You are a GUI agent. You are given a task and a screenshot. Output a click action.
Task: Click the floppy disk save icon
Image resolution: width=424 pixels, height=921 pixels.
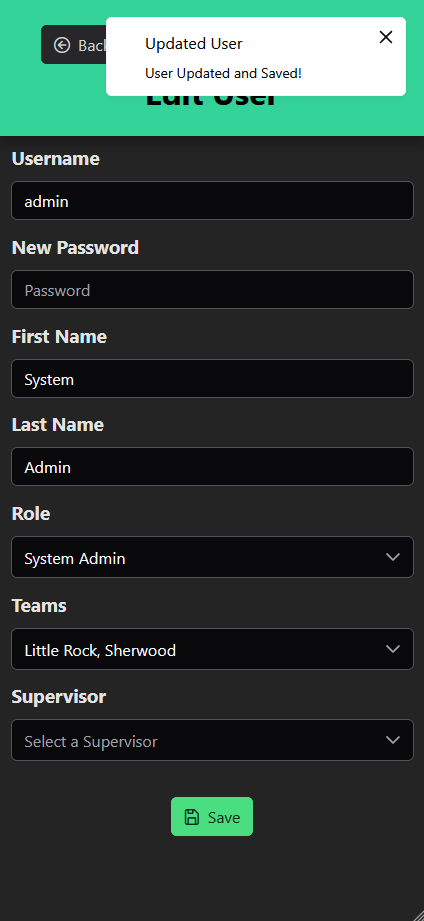point(192,816)
